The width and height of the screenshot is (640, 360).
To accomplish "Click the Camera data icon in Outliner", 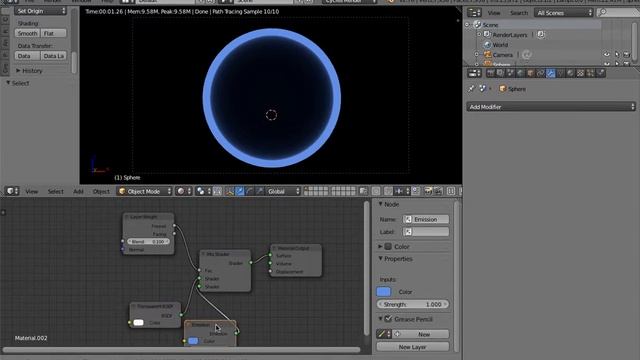I will pos(527,54).
